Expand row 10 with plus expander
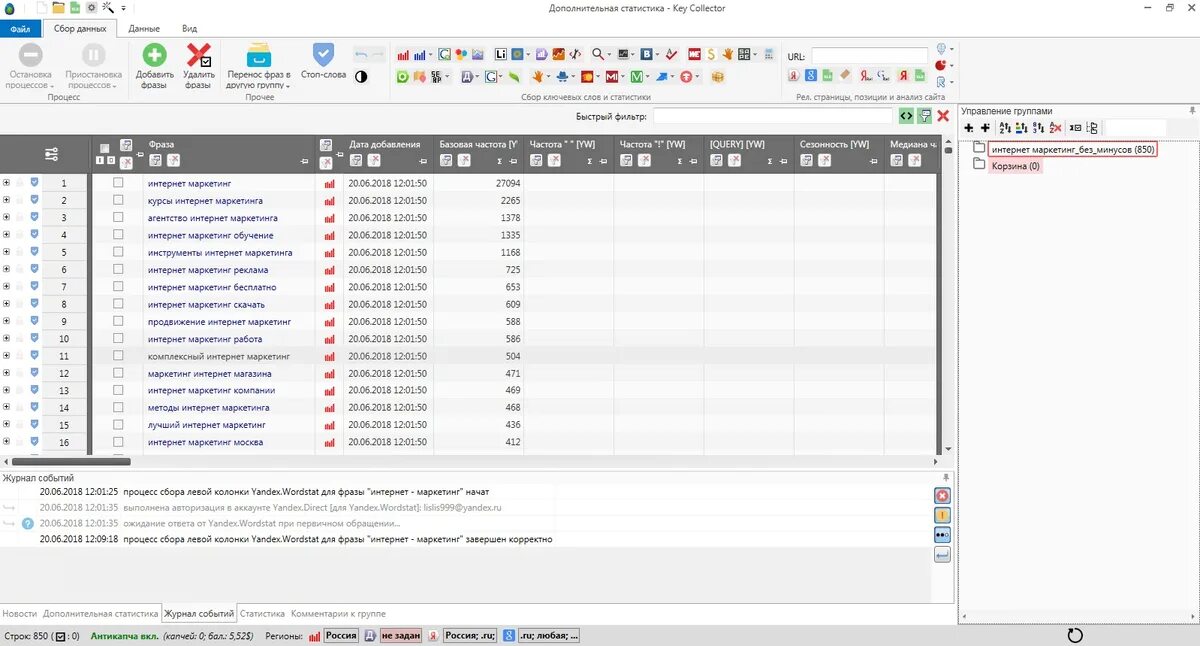This screenshot has height=646, width=1200. [6, 339]
